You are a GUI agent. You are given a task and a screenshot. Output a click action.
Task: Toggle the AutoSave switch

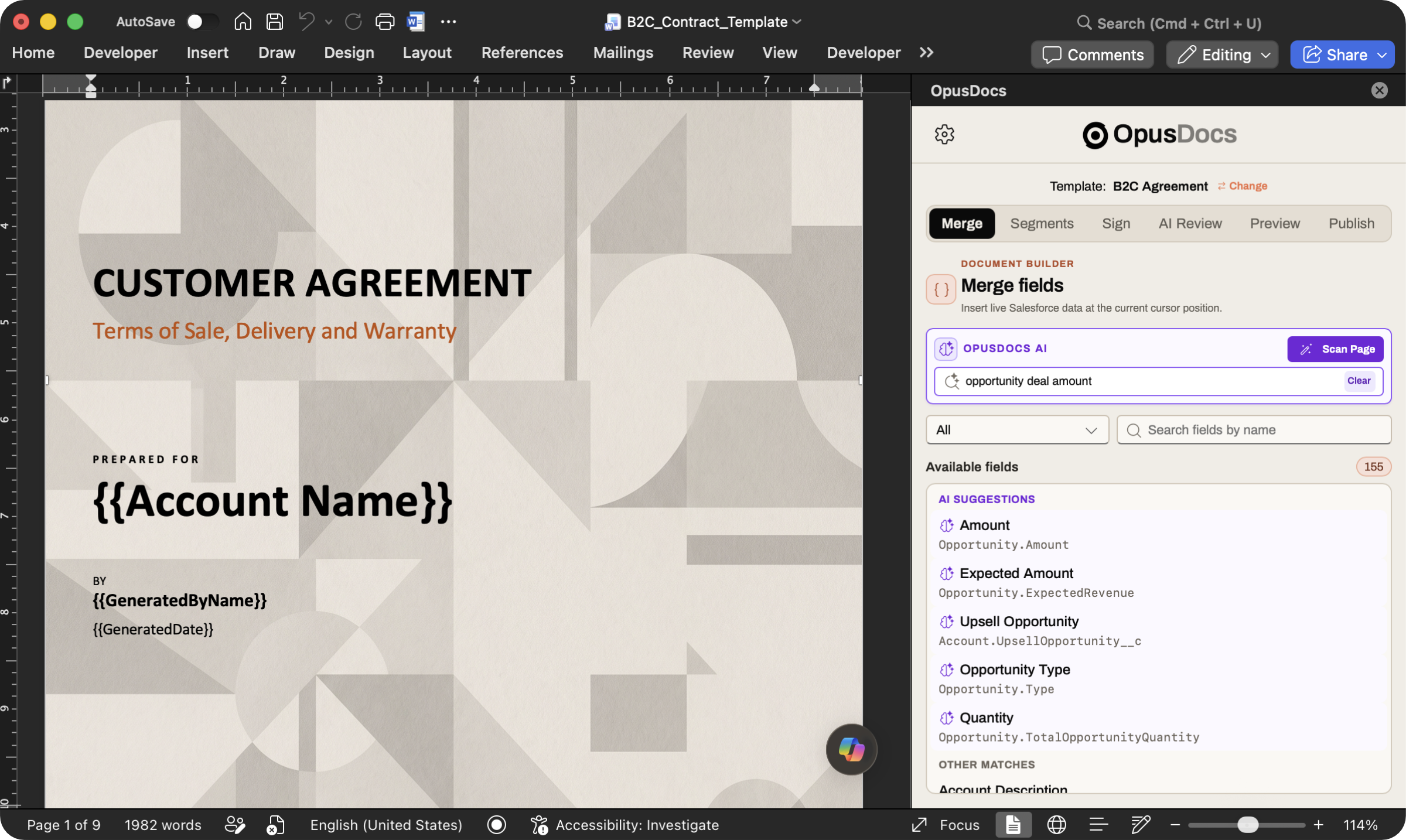click(202, 22)
